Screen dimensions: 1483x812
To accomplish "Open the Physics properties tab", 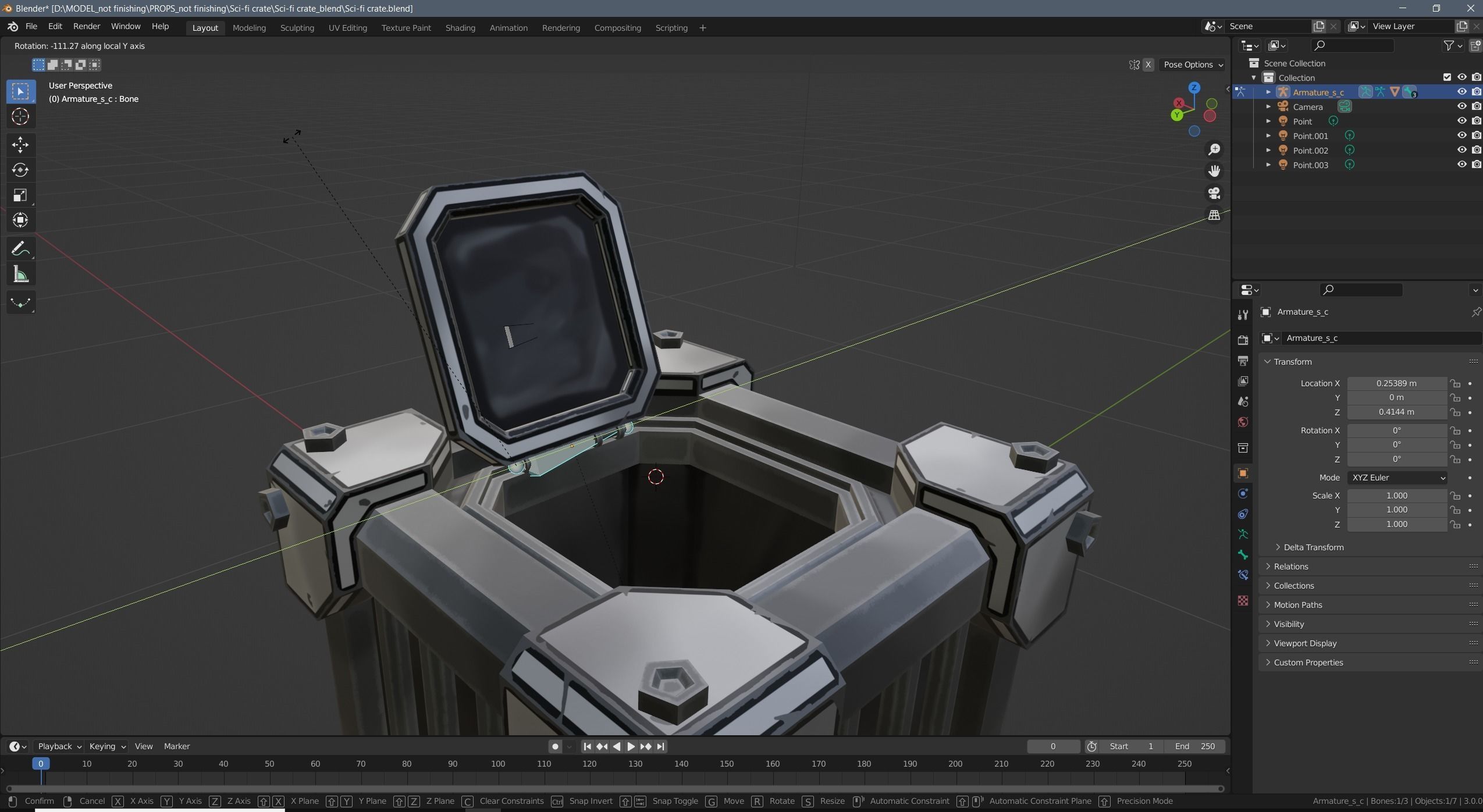I will coord(1243,494).
